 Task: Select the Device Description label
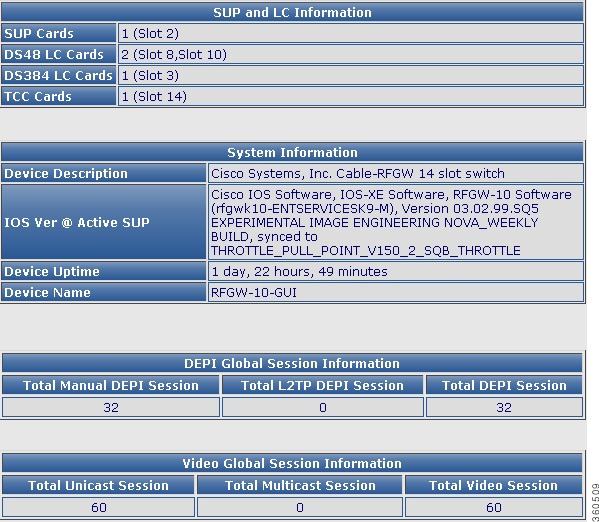(104, 173)
